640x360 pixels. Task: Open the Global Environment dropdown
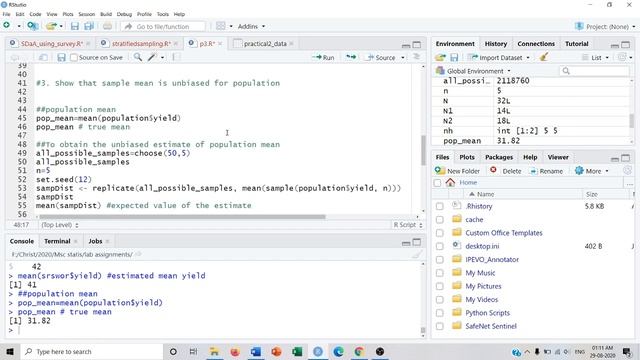473,71
